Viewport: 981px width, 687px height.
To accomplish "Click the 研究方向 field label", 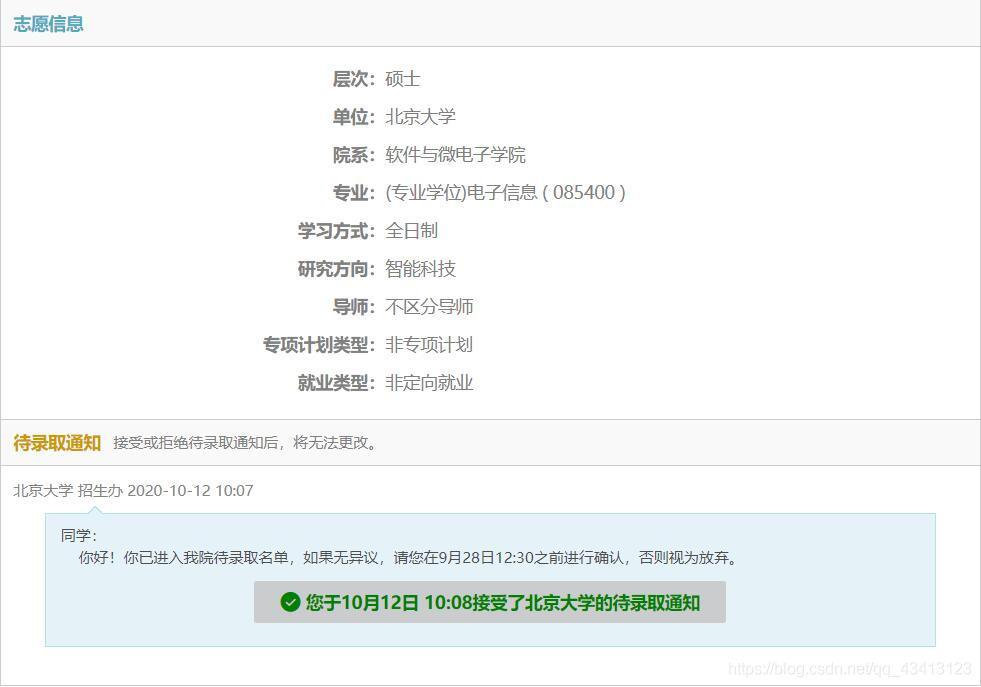I will coord(336,269).
